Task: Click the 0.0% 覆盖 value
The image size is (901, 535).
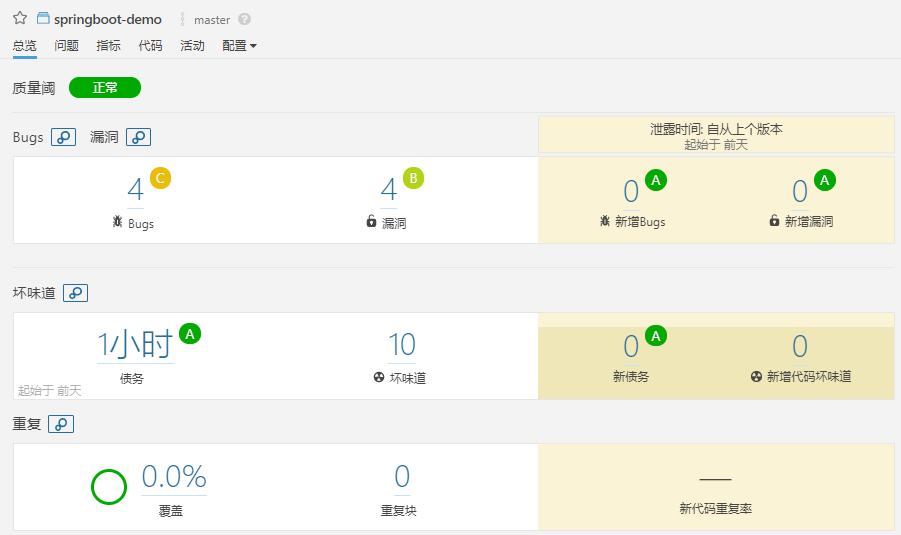Action: pos(174,477)
